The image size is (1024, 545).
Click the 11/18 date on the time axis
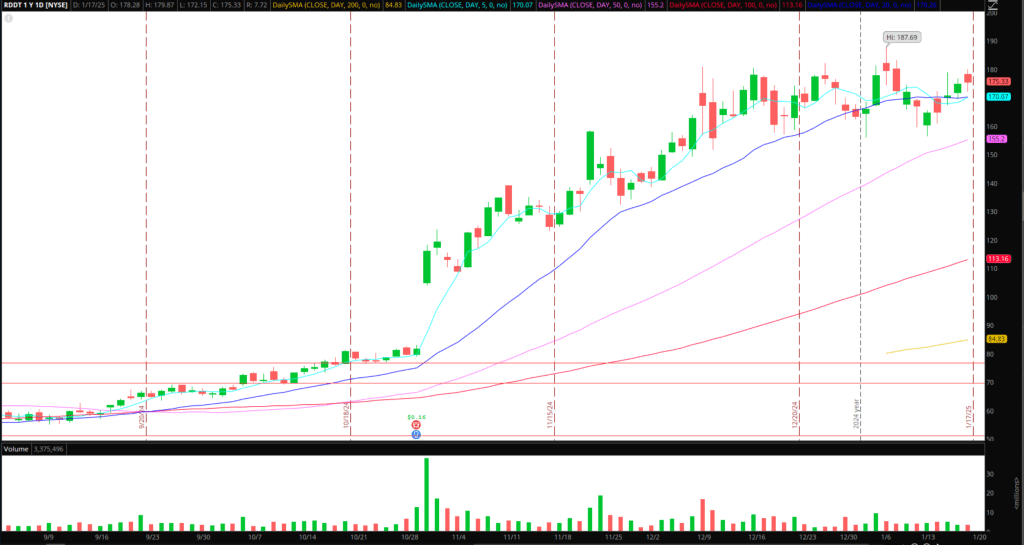coord(563,537)
